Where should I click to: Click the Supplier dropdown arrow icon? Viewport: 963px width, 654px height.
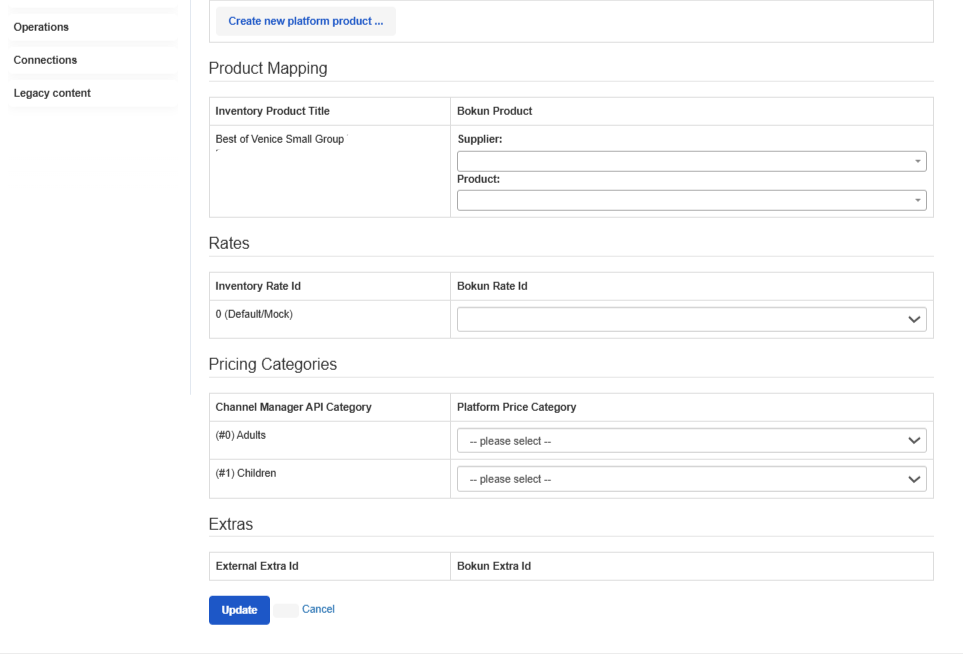click(918, 162)
